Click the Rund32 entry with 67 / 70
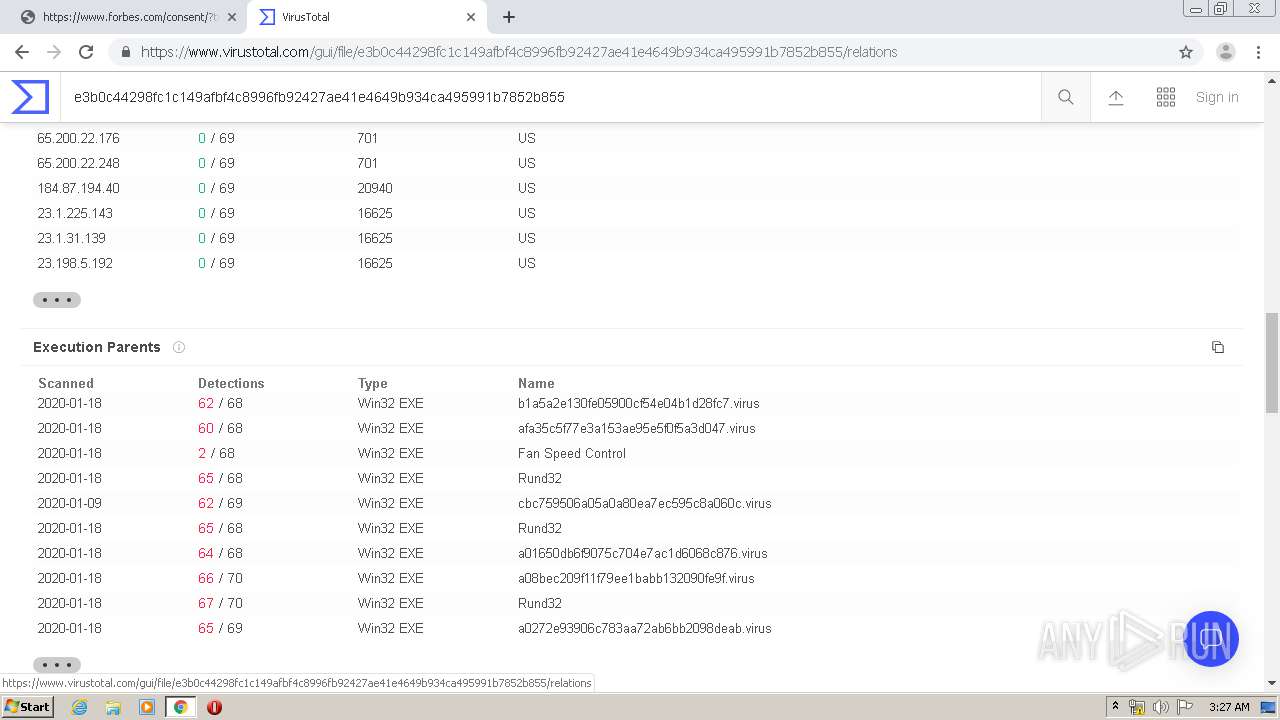The width and height of the screenshot is (1280, 720). [540, 603]
